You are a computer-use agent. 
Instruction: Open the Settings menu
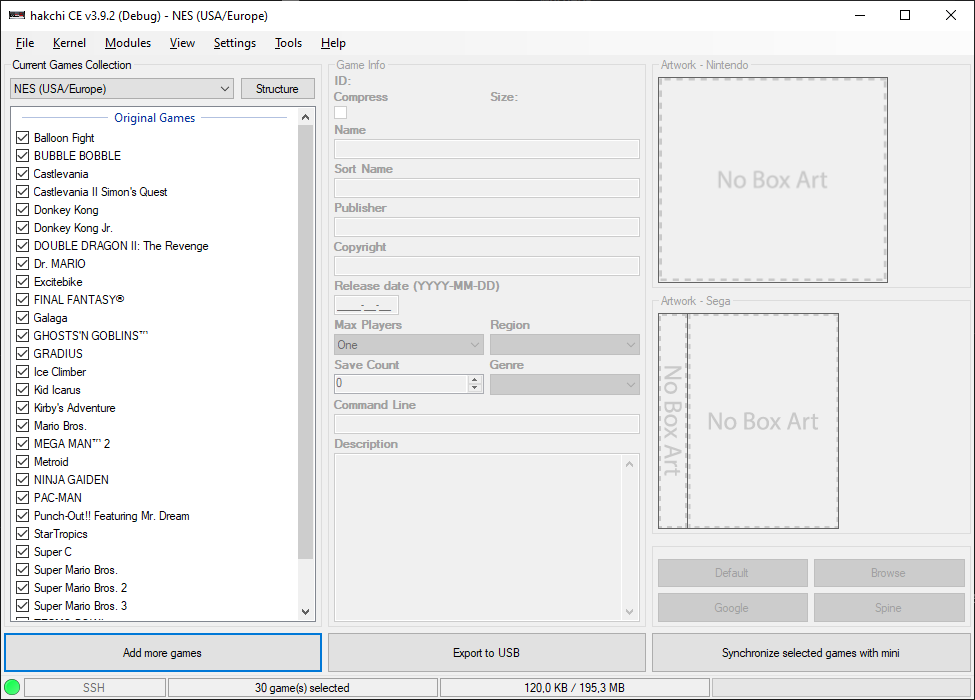tap(234, 43)
